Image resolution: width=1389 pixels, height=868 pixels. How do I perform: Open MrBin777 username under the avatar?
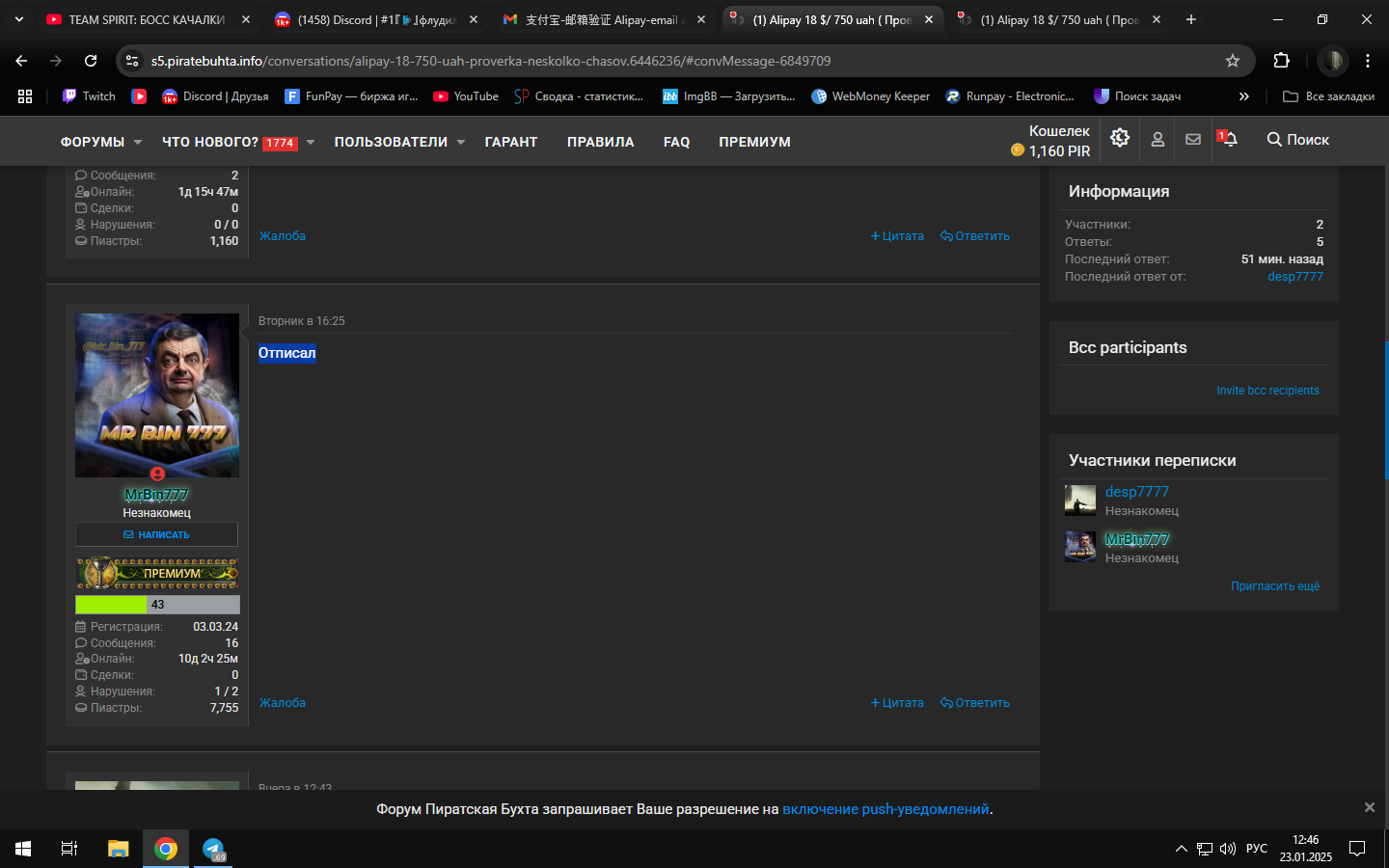[x=156, y=495]
